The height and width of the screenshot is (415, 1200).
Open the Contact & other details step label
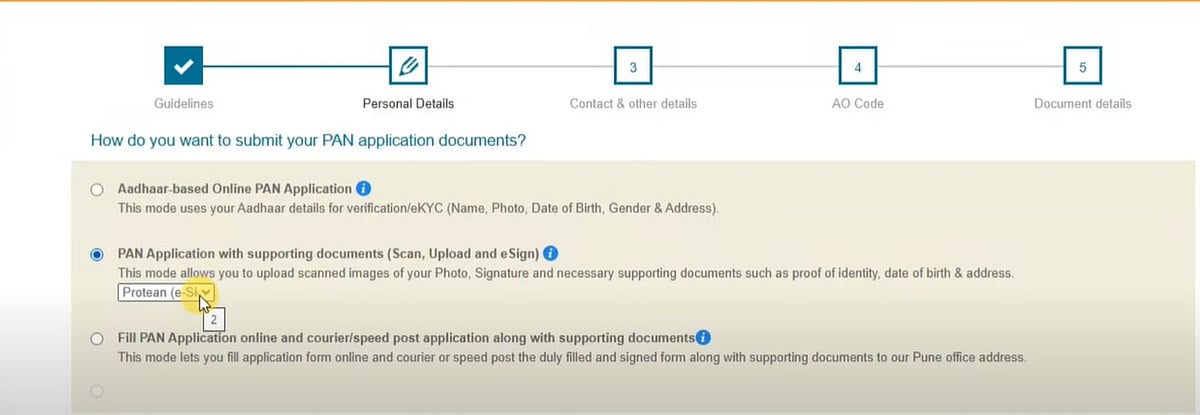633,103
